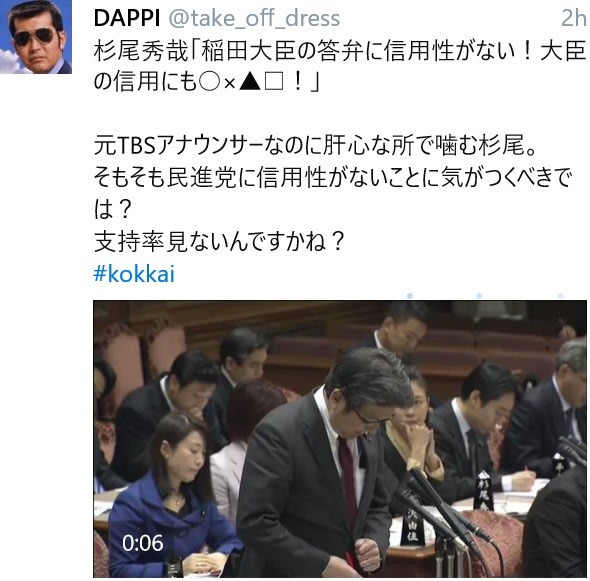Click the line starting そもそも民進党
The height and width of the screenshot is (581, 590).
[333, 177]
